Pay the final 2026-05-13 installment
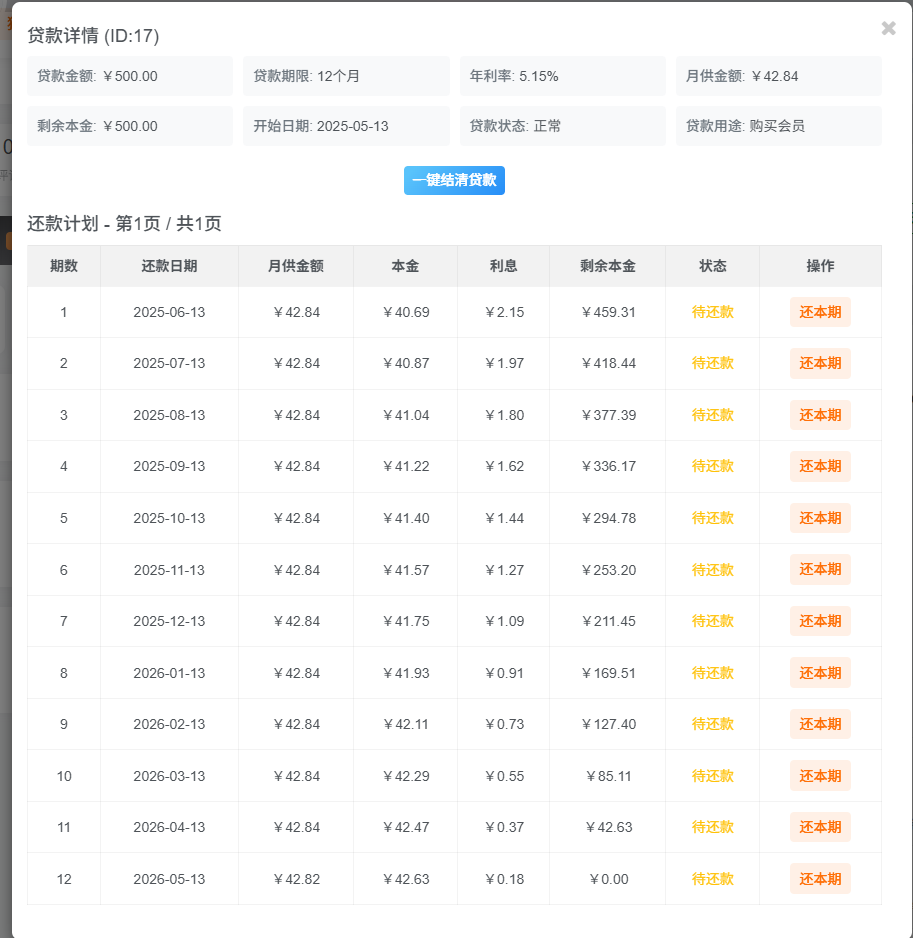 point(820,879)
